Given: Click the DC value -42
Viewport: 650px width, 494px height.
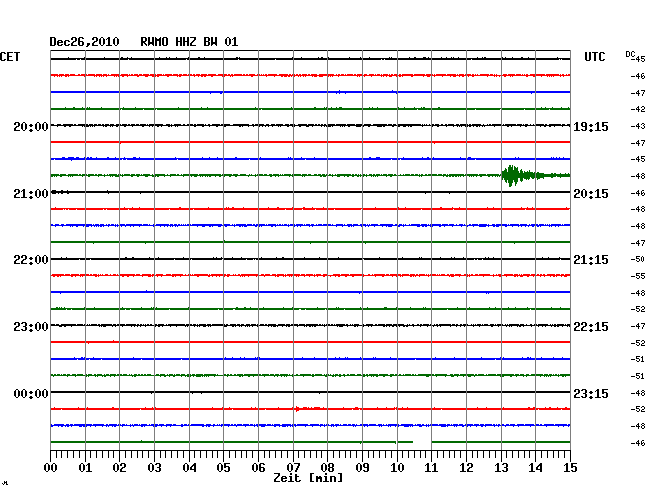Looking at the screenshot, I should 638,109.
